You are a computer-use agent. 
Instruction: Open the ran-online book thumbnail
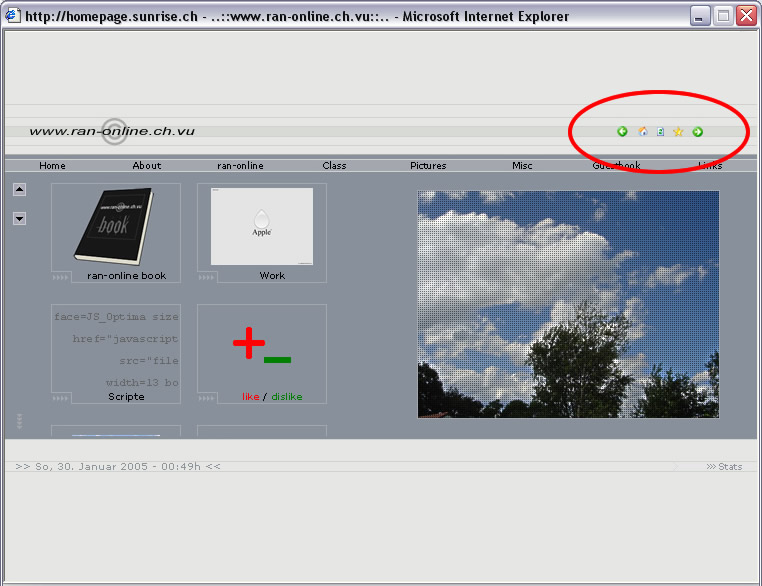113,227
